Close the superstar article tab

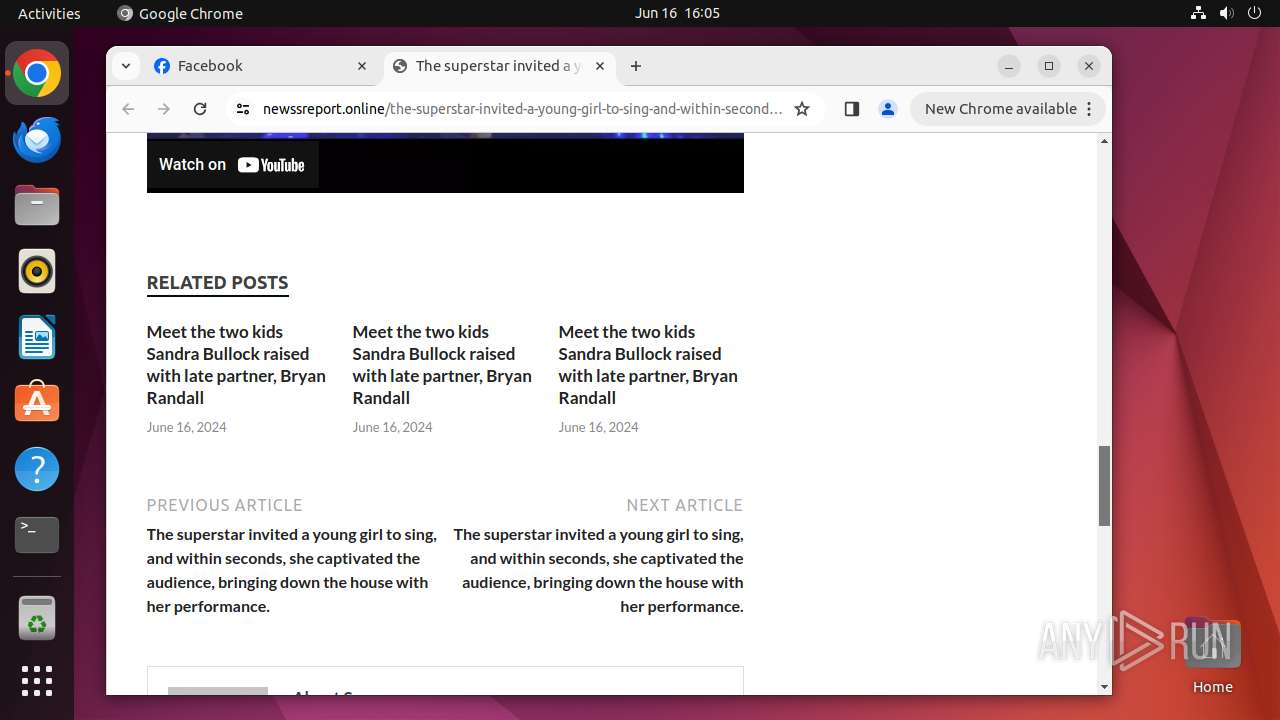pyautogui.click(x=600, y=66)
